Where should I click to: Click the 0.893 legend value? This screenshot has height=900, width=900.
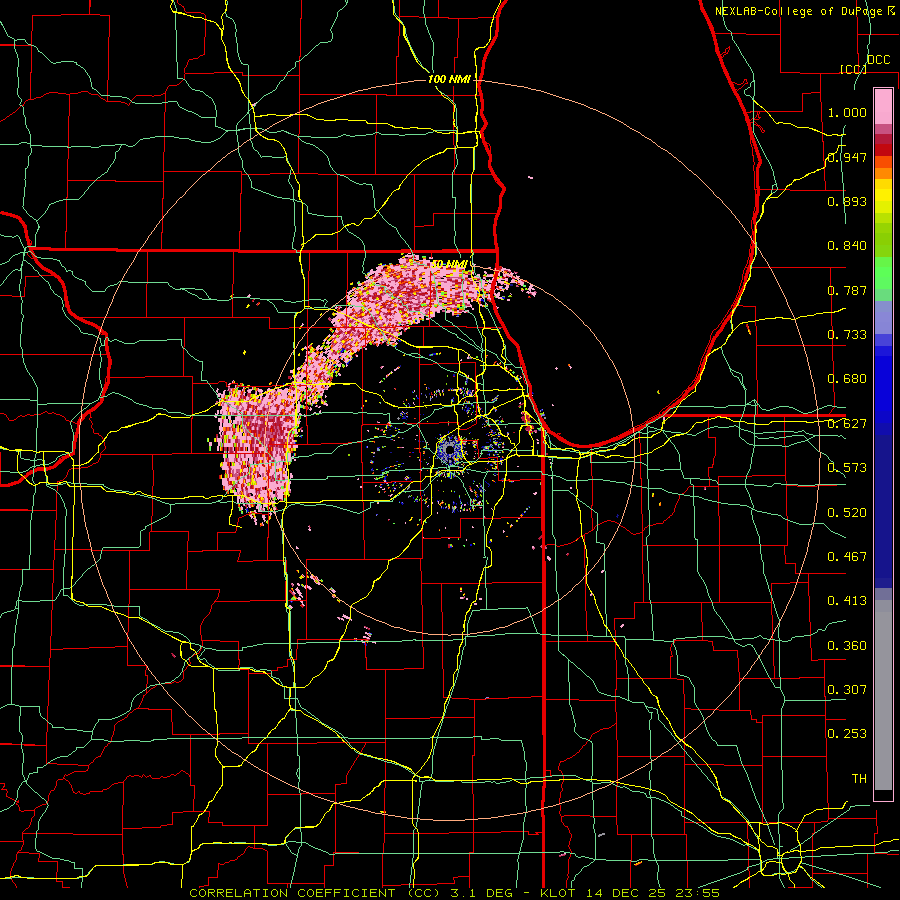pyautogui.click(x=847, y=201)
